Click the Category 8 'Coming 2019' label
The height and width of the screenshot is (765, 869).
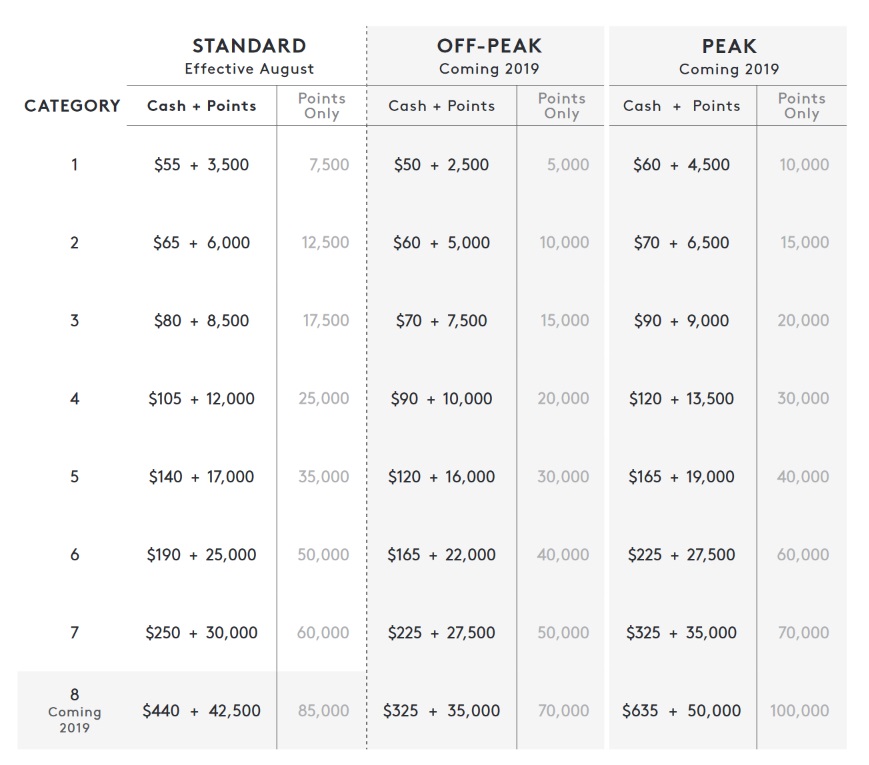coord(74,720)
